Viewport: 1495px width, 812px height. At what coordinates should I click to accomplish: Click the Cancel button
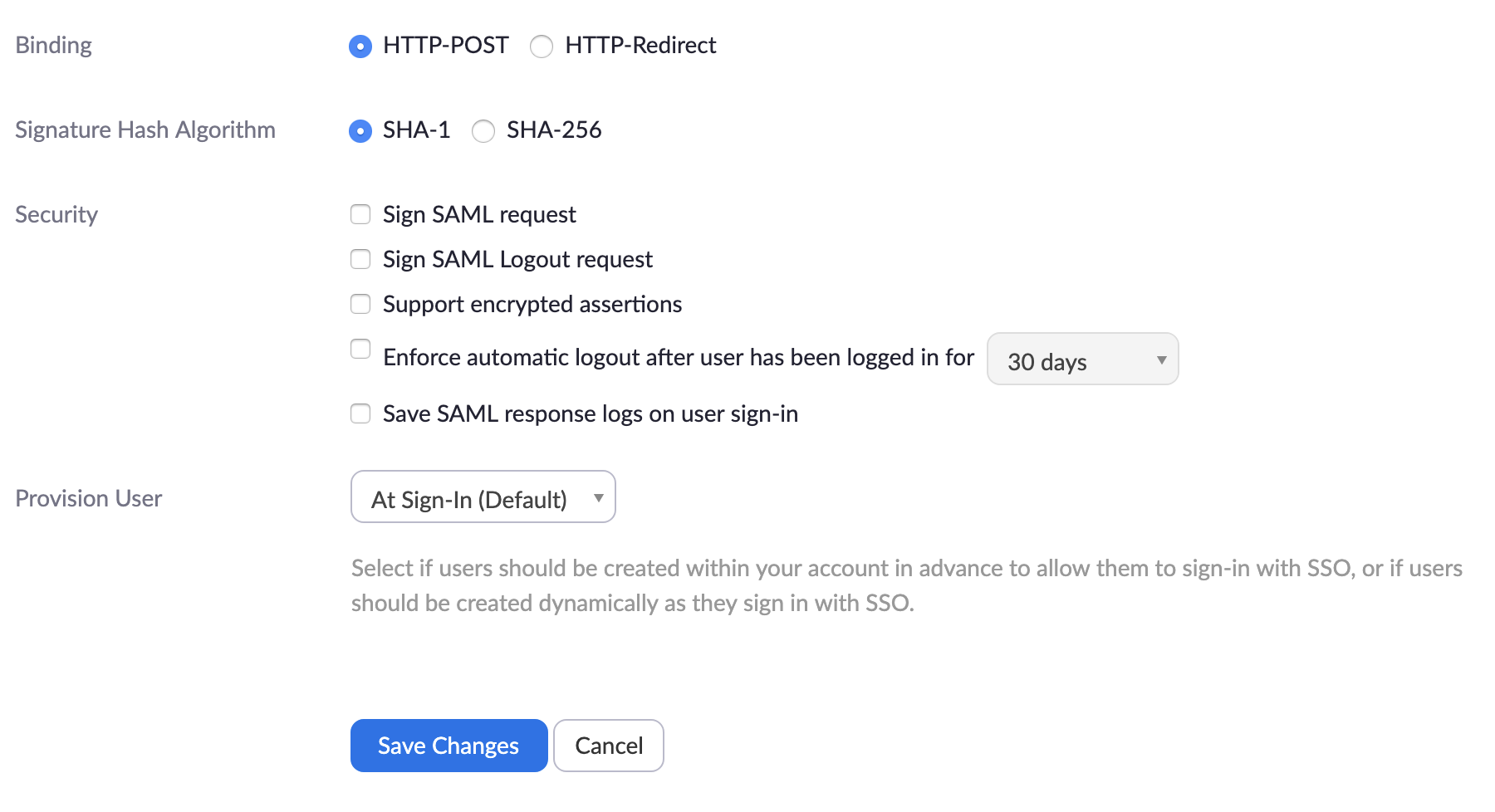(608, 745)
